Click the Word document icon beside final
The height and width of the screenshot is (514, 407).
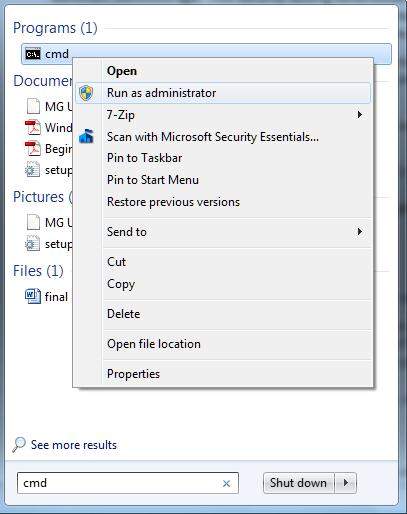[x=33, y=296]
